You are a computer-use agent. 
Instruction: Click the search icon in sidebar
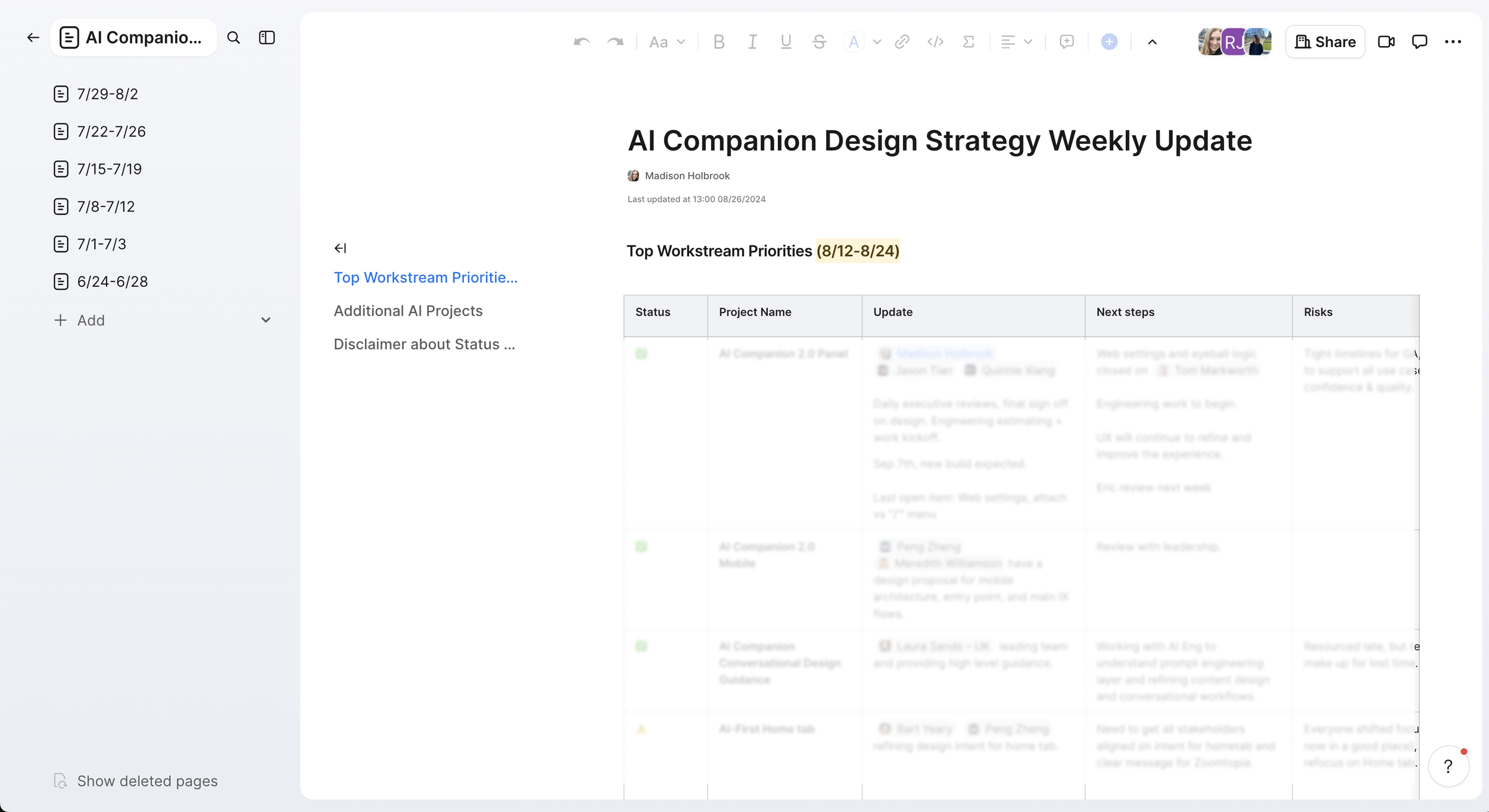click(x=233, y=38)
